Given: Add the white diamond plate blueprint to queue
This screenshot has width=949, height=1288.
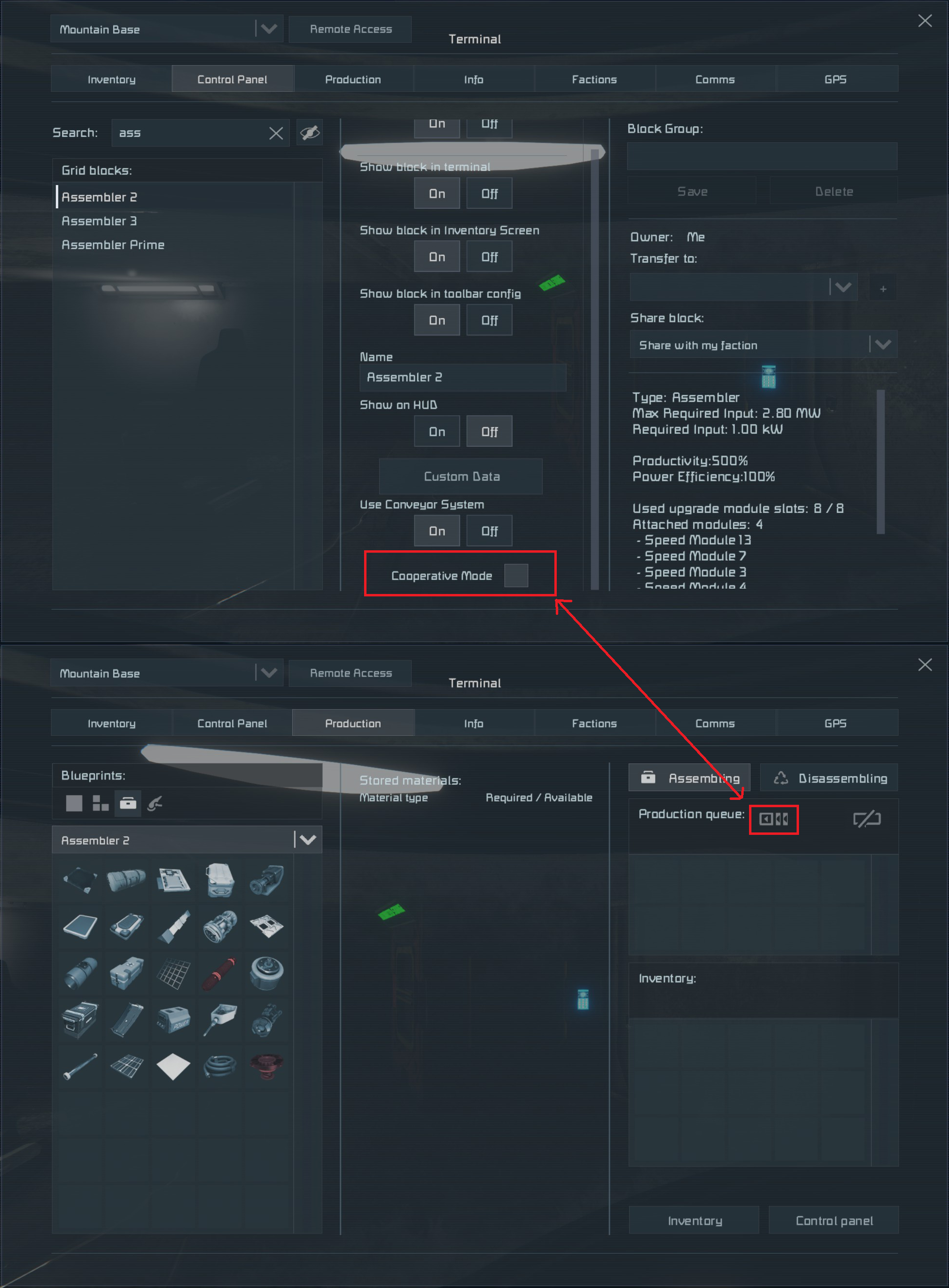Looking at the screenshot, I should point(173,1066).
